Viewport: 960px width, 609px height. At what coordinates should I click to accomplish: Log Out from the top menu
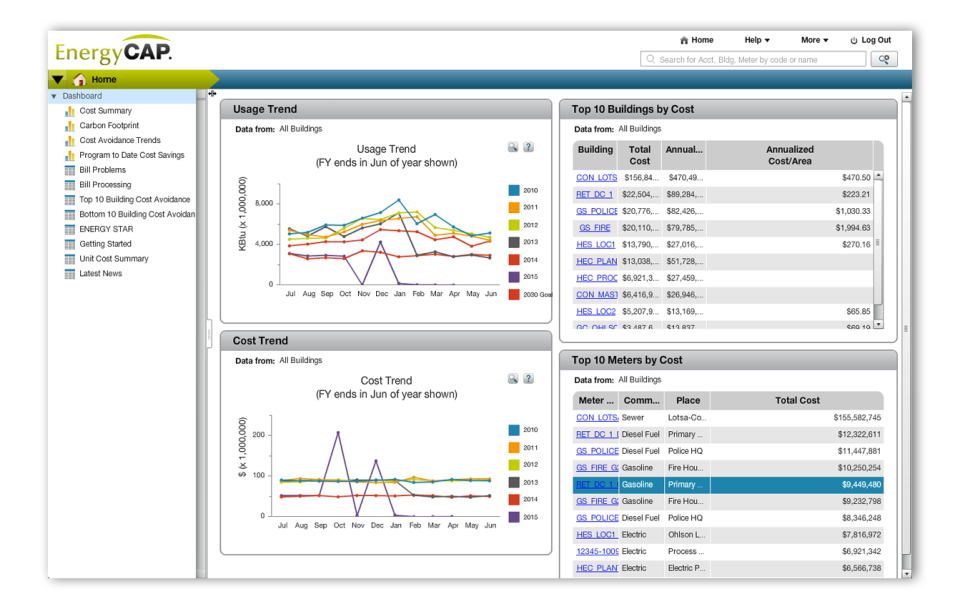pyautogui.click(x=870, y=40)
